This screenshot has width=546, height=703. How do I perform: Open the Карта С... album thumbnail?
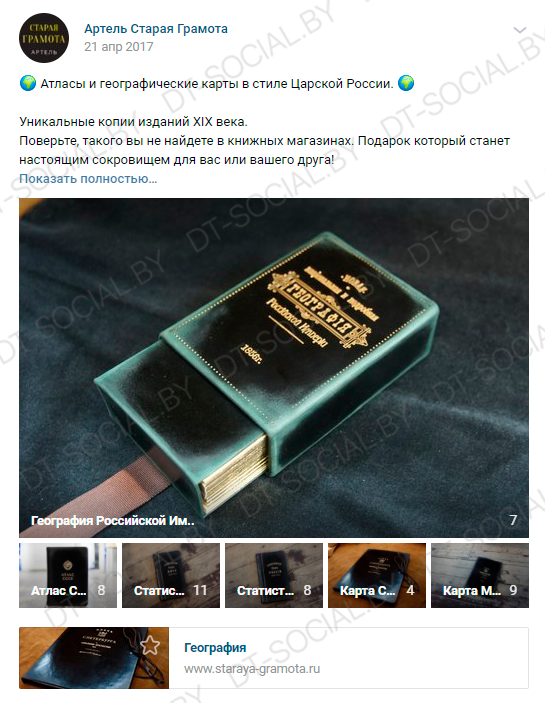377,575
